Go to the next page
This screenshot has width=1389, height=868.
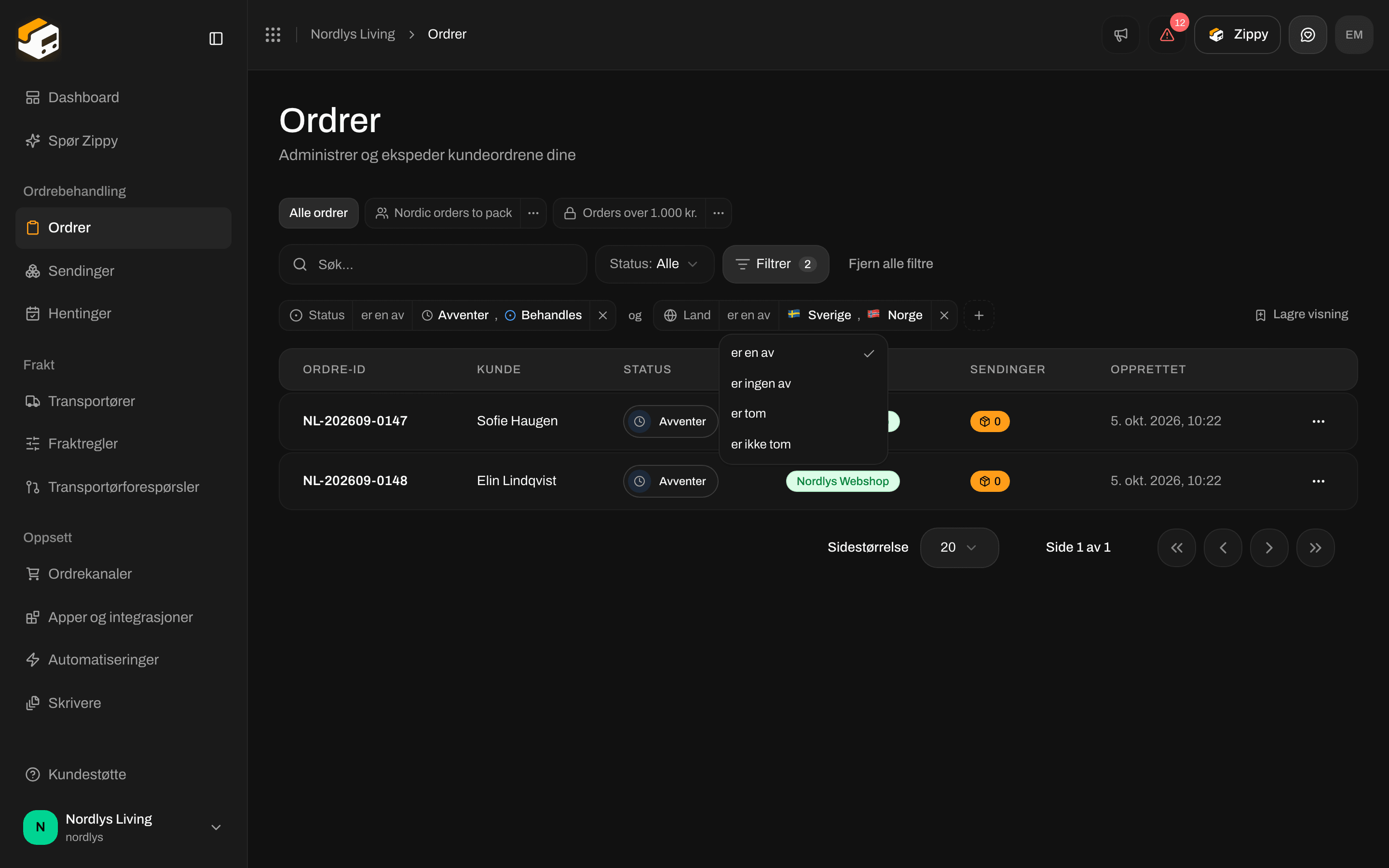[1269, 548]
